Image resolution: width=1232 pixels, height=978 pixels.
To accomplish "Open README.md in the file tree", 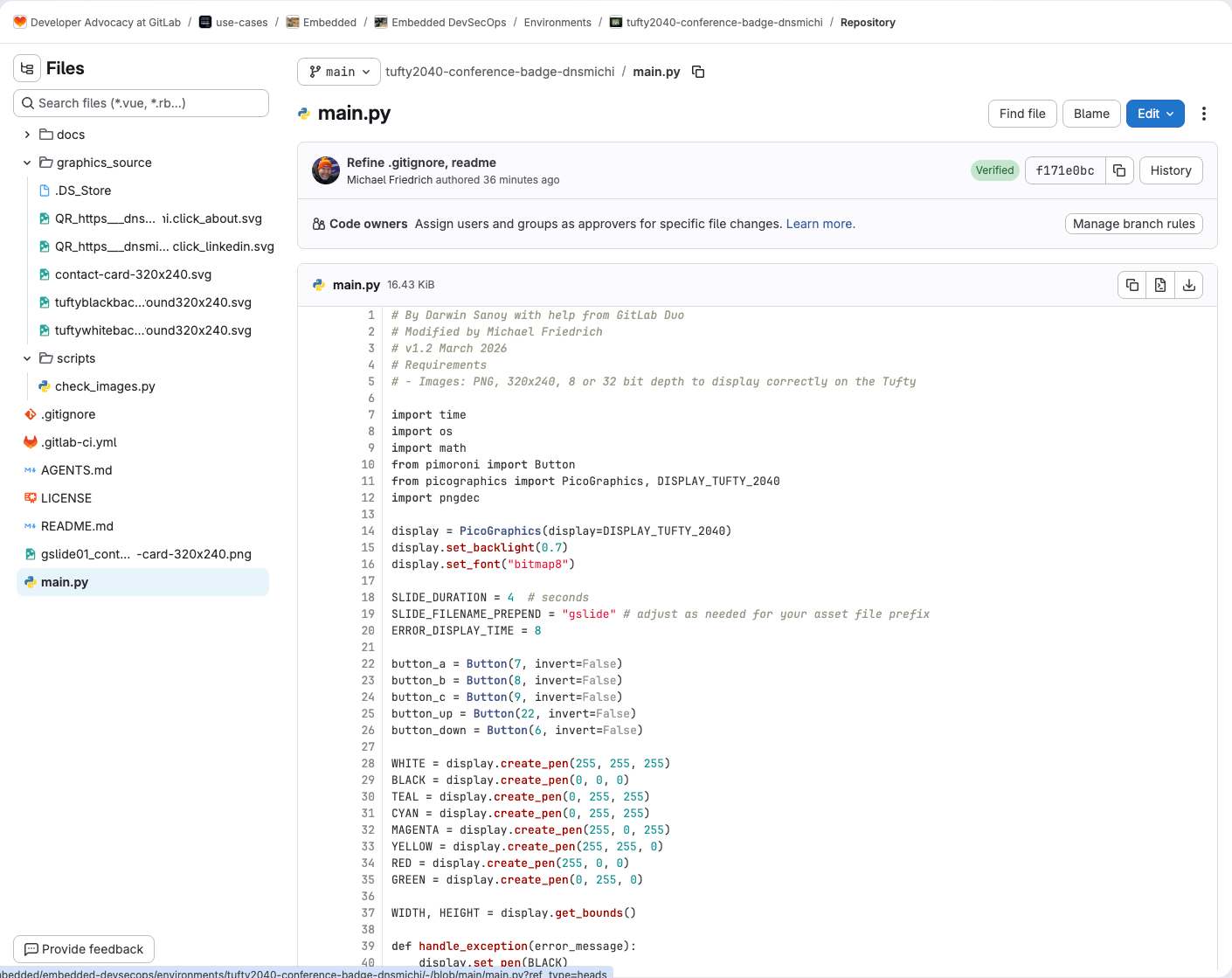I will tap(77, 526).
